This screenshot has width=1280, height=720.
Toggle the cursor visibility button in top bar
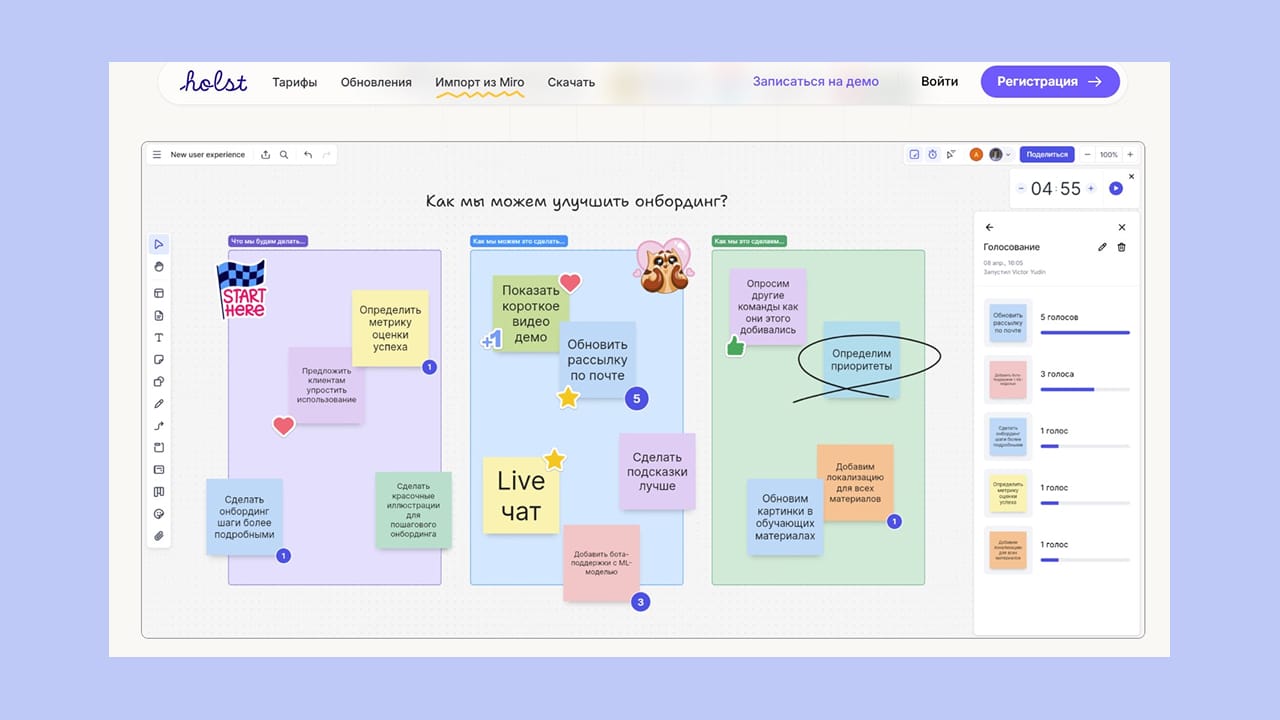(951, 155)
